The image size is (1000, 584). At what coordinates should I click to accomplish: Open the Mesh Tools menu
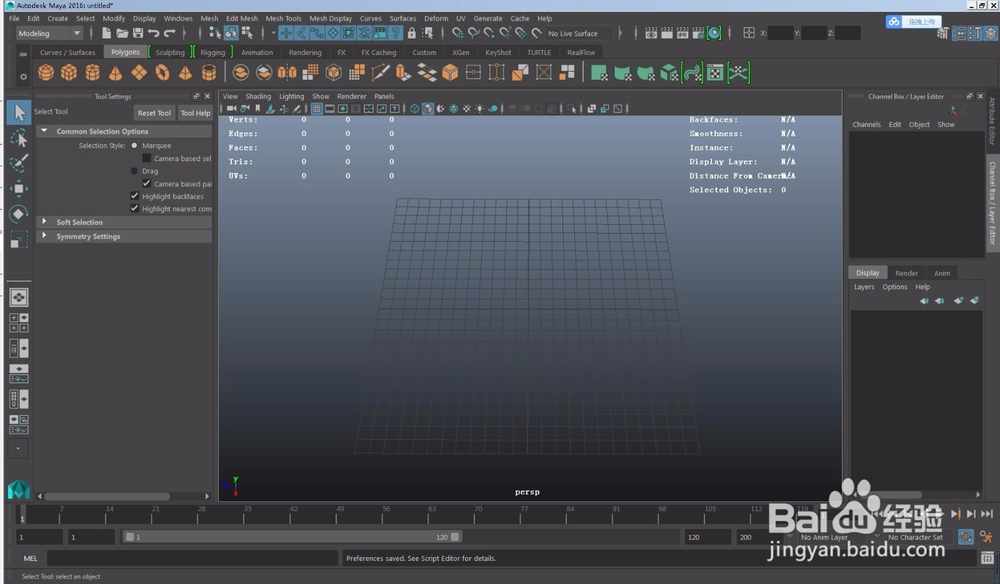point(283,18)
